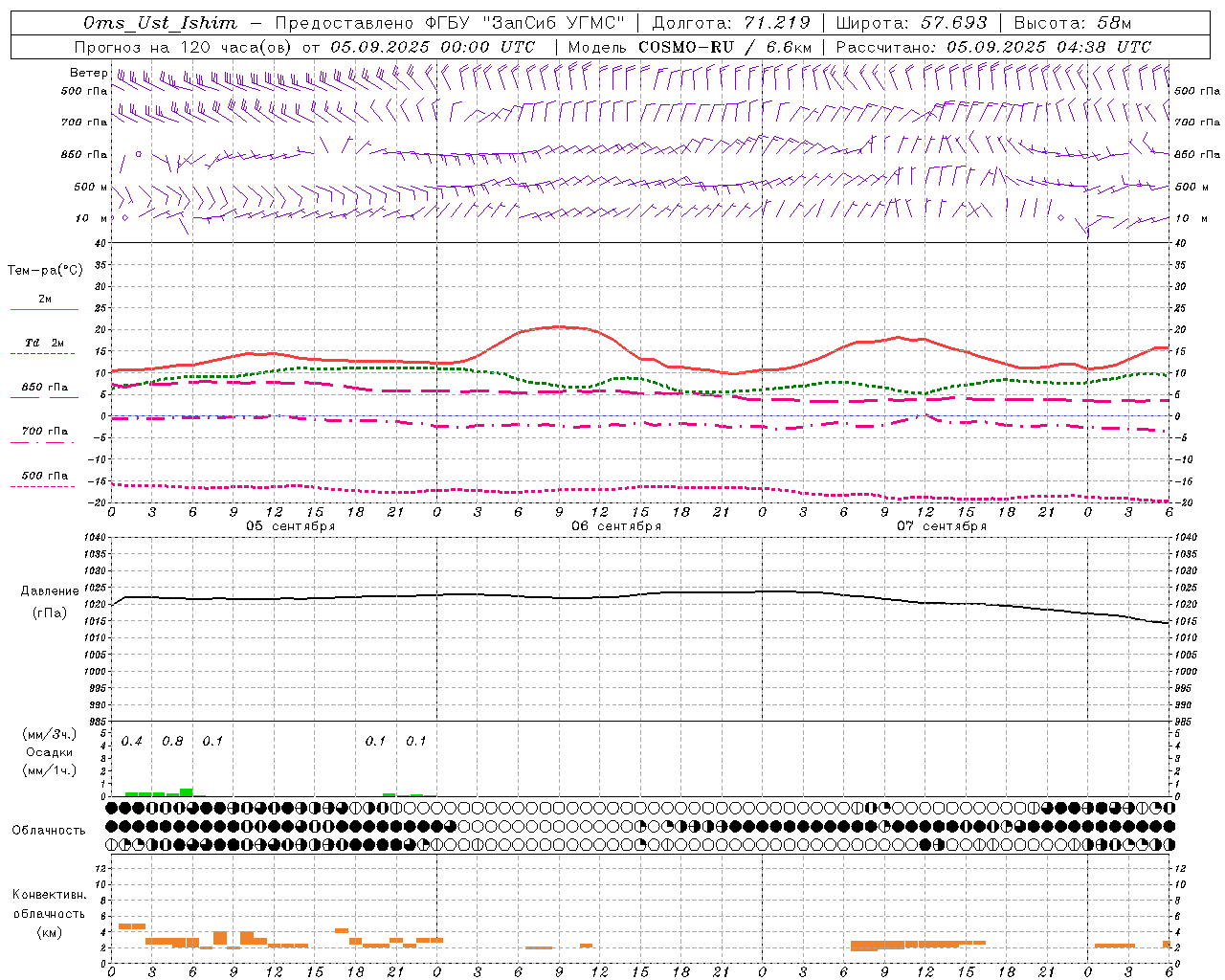Click the Облачность cloudiness row label
This screenshot has height=980, width=1225.
(x=49, y=830)
